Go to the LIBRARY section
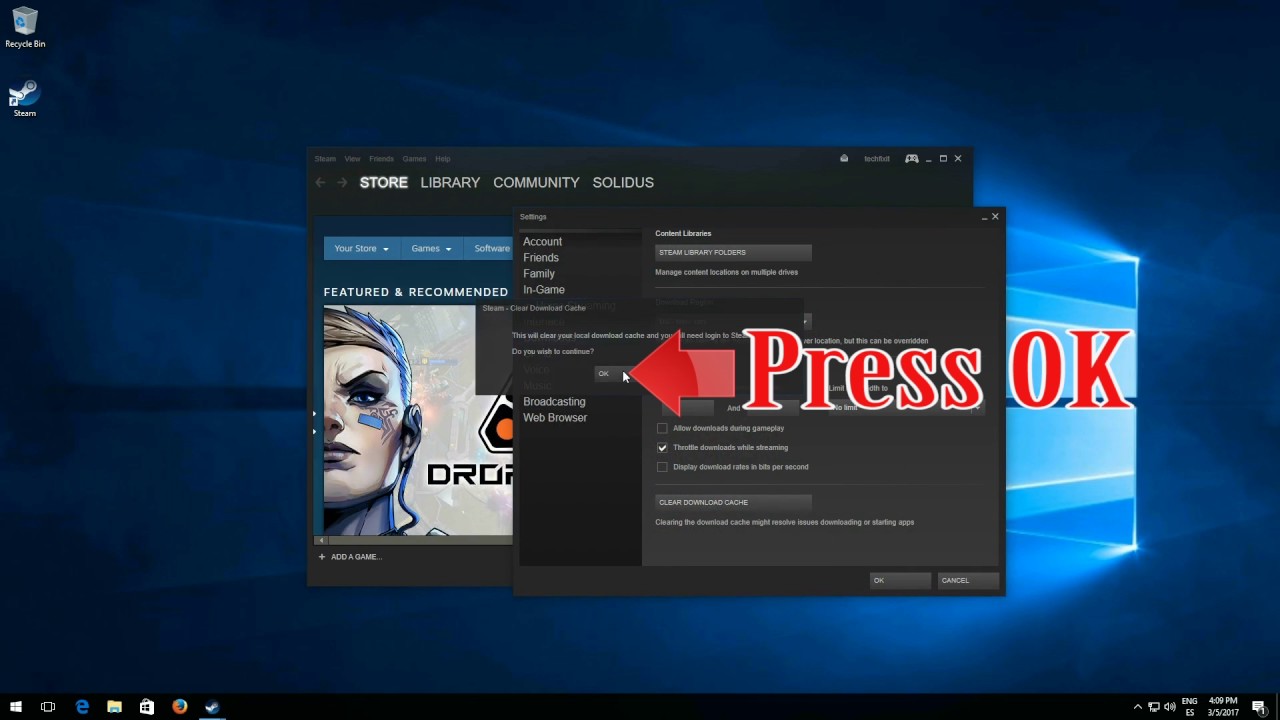1280x720 pixels. 450,183
